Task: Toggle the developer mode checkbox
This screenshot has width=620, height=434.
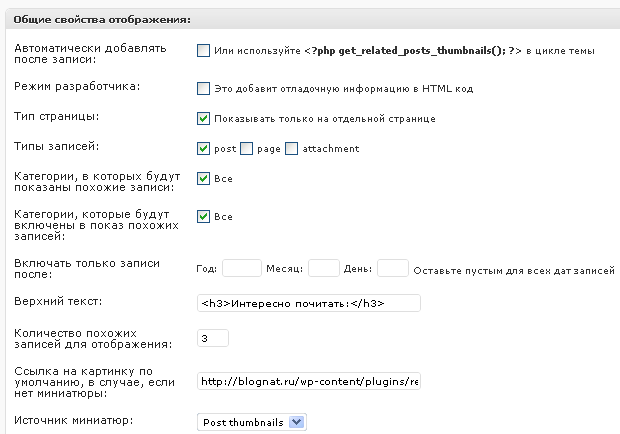Action: (204, 88)
